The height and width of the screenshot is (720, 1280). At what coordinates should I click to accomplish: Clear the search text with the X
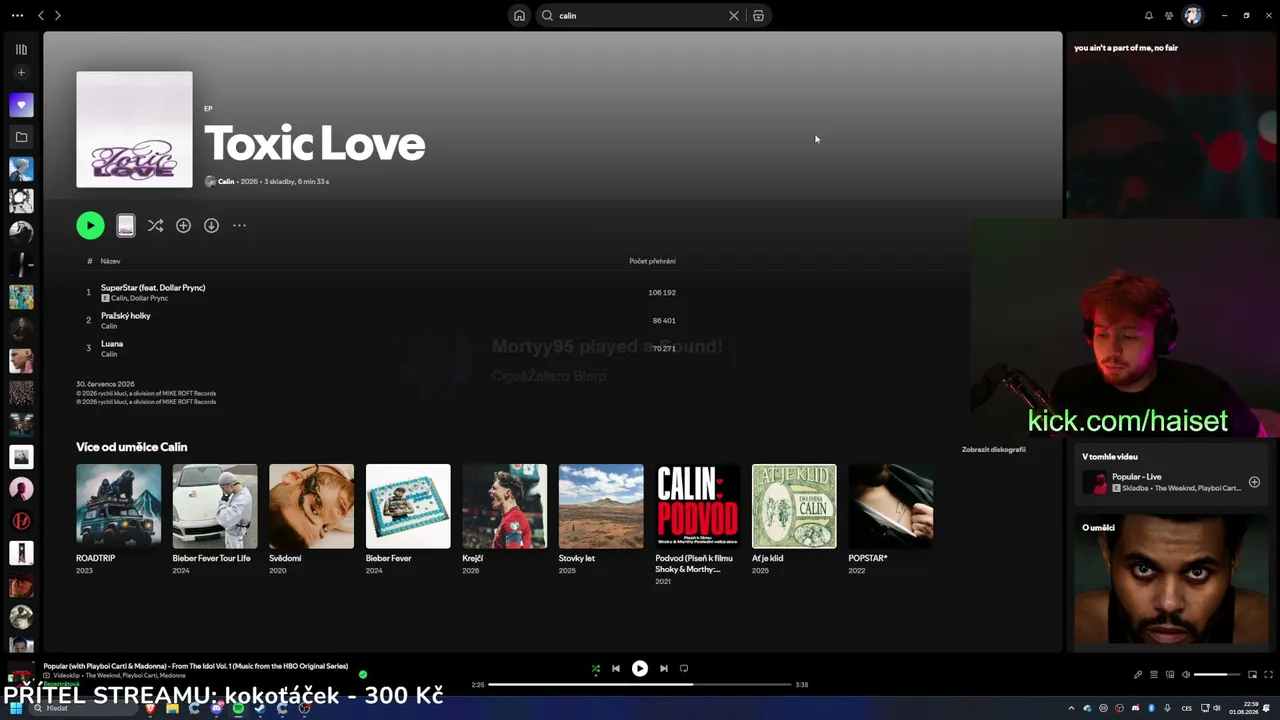(734, 16)
